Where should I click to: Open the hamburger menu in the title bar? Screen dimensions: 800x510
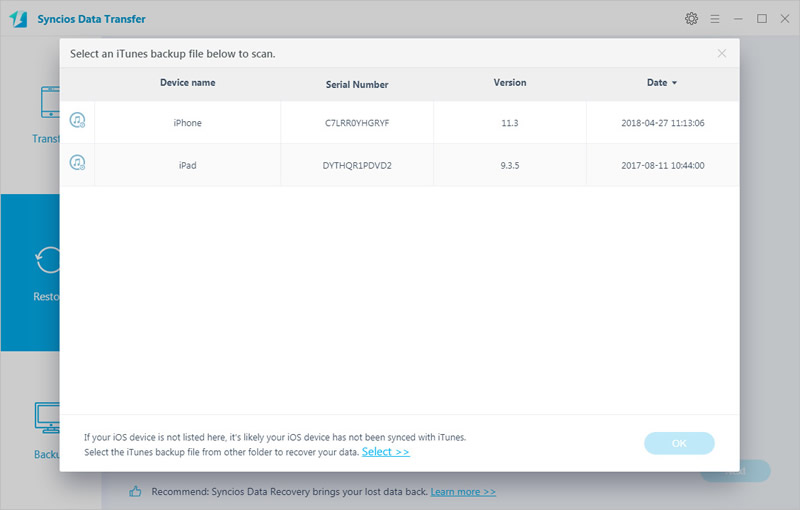(715, 19)
